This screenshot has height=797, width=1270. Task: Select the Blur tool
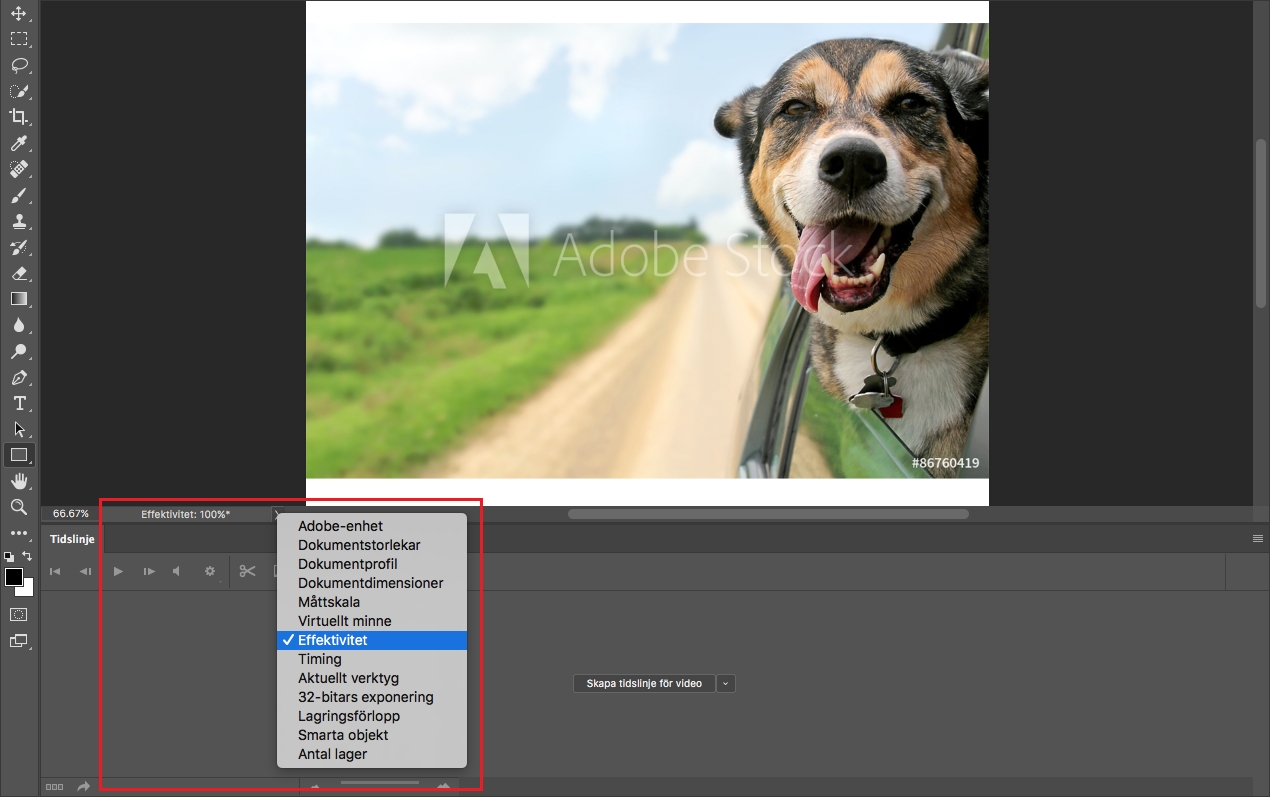click(x=19, y=325)
